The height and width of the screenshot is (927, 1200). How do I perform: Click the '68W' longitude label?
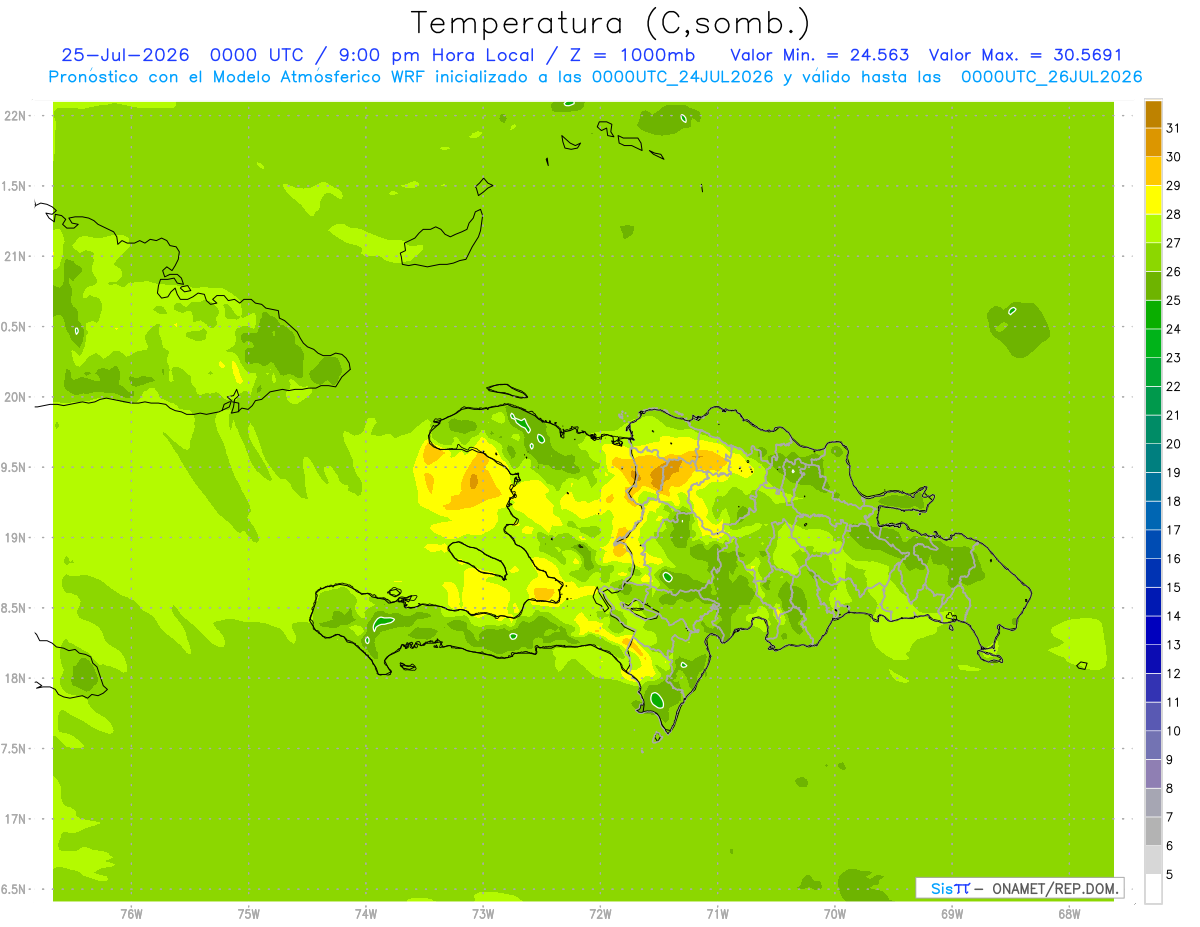click(x=1069, y=913)
